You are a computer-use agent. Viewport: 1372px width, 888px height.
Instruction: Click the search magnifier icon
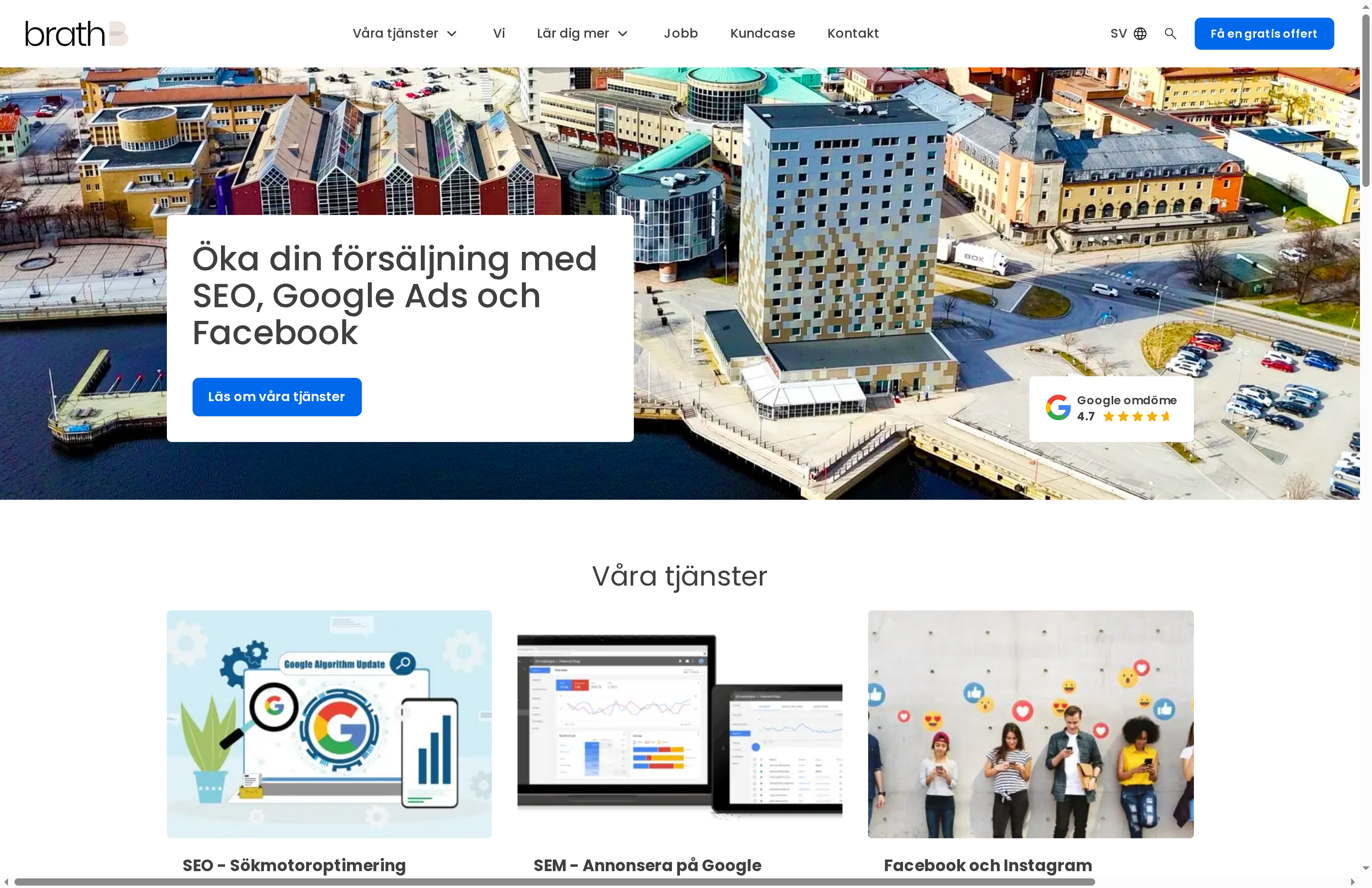[x=1170, y=33]
